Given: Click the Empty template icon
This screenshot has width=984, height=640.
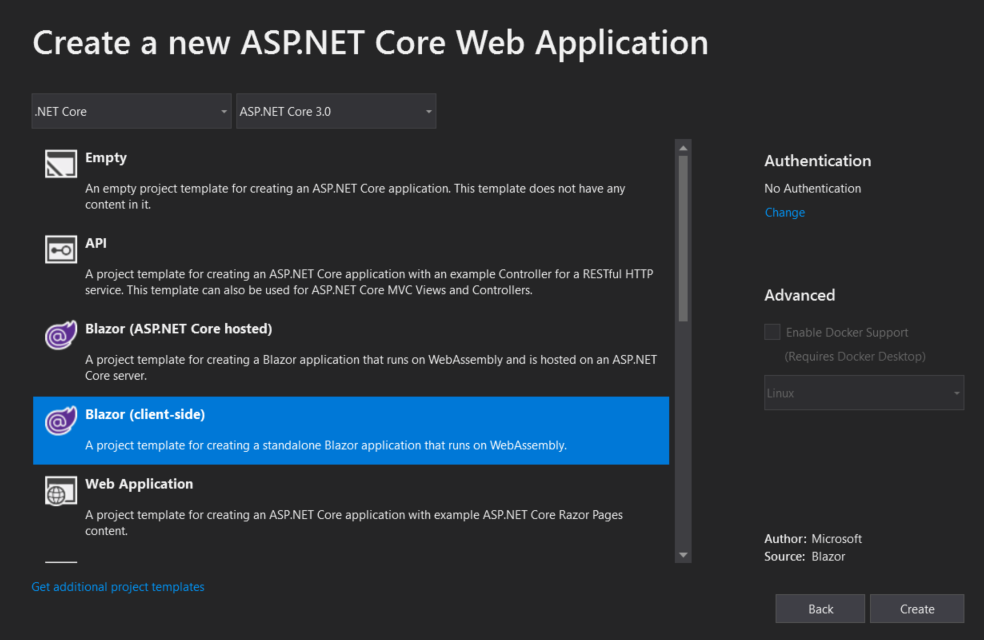Looking at the screenshot, I should tap(61, 164).
